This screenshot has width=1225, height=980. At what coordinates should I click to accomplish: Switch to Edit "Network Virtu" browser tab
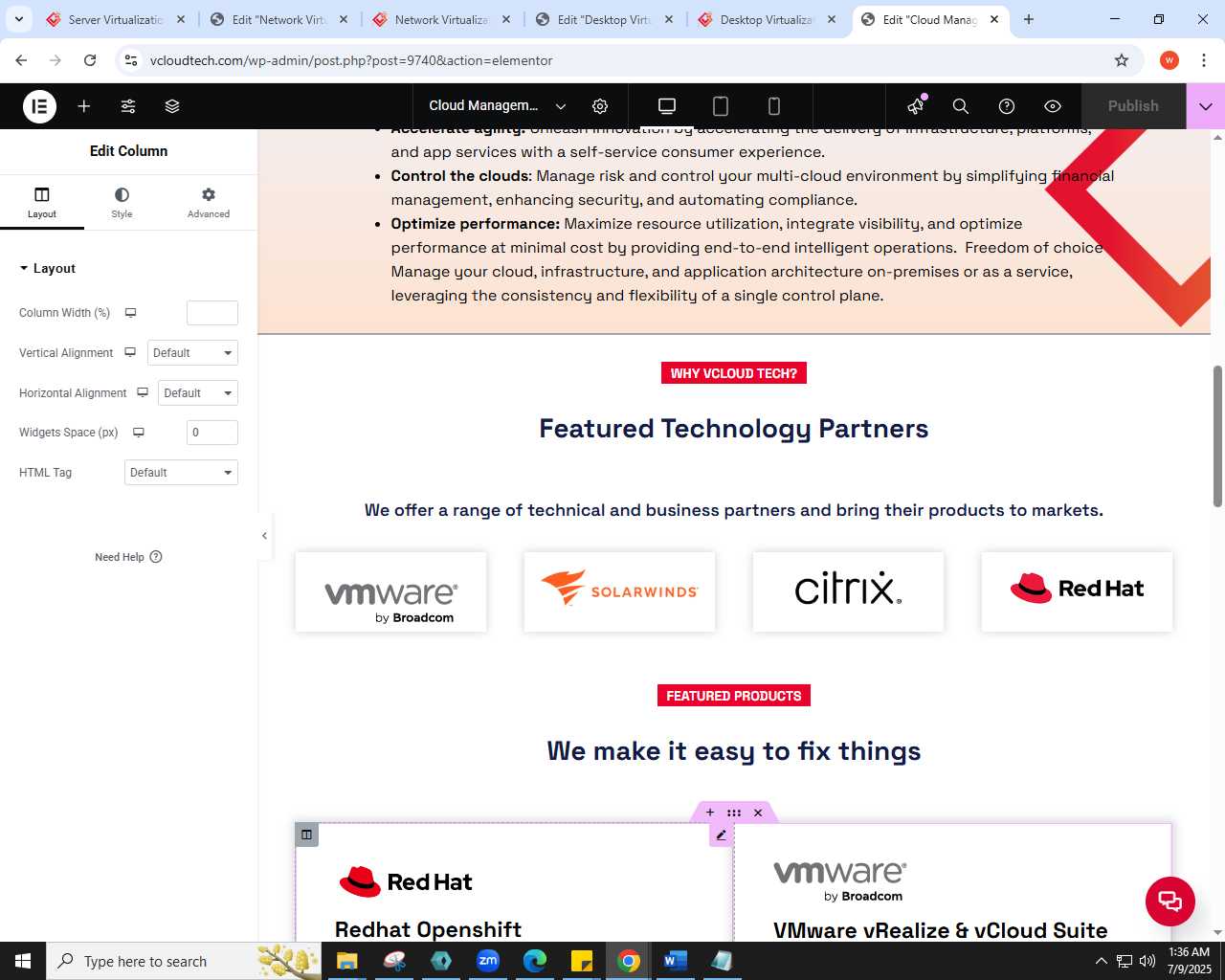(x=279, y=19)
